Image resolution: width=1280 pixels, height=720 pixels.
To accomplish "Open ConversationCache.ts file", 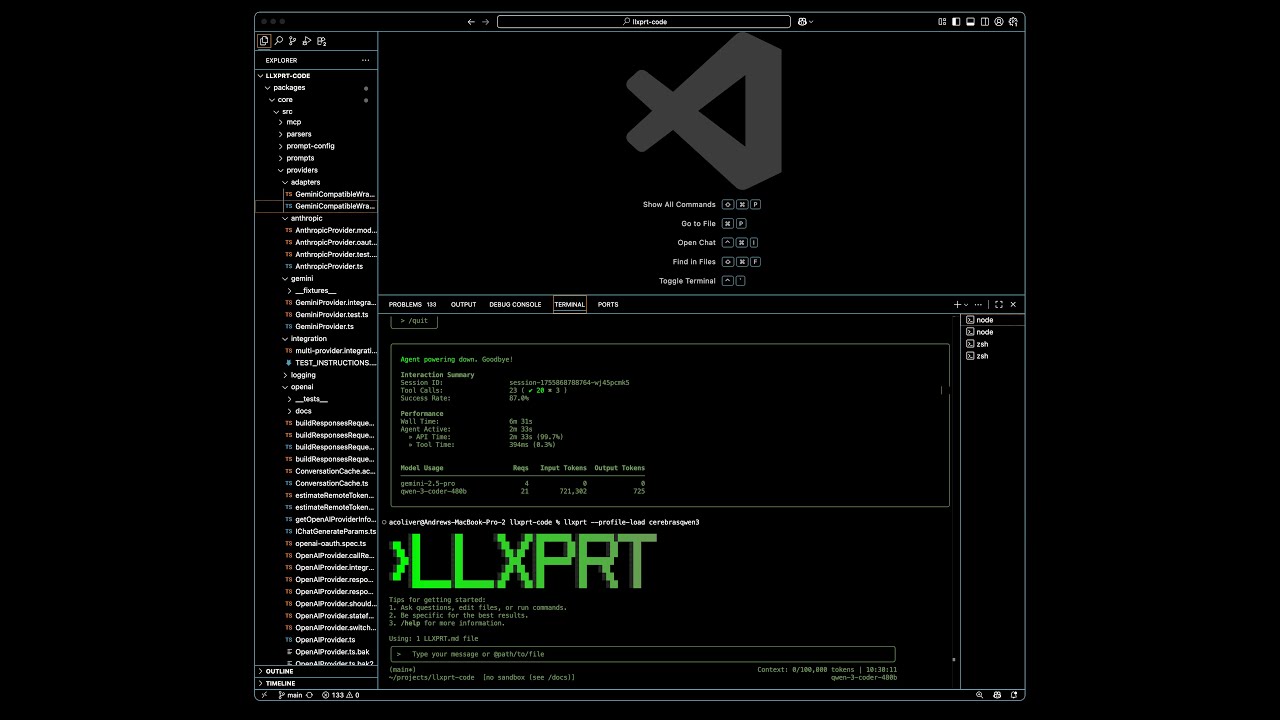I will point(316,483).
